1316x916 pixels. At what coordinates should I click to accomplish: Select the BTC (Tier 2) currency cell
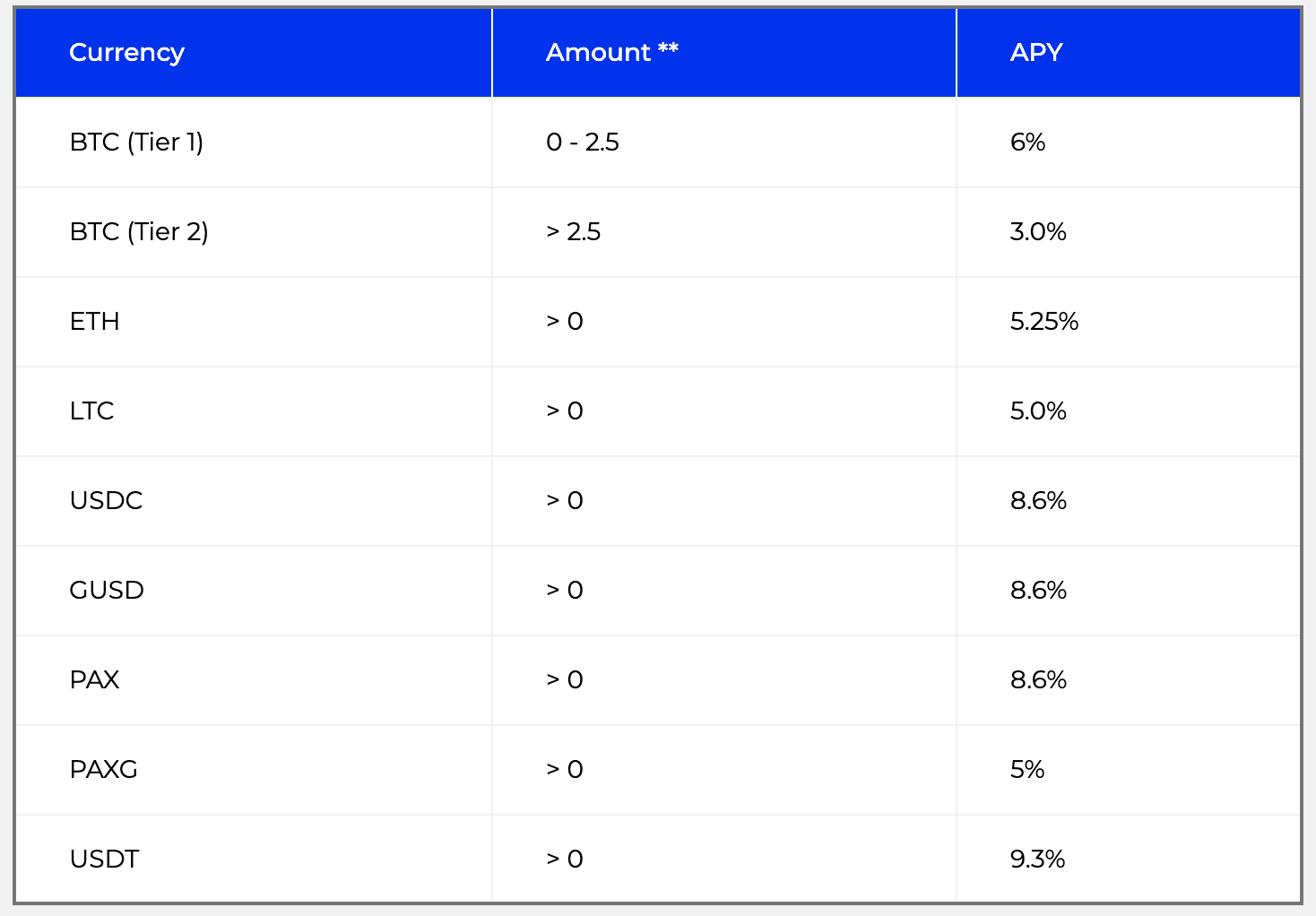coord(139,232)
